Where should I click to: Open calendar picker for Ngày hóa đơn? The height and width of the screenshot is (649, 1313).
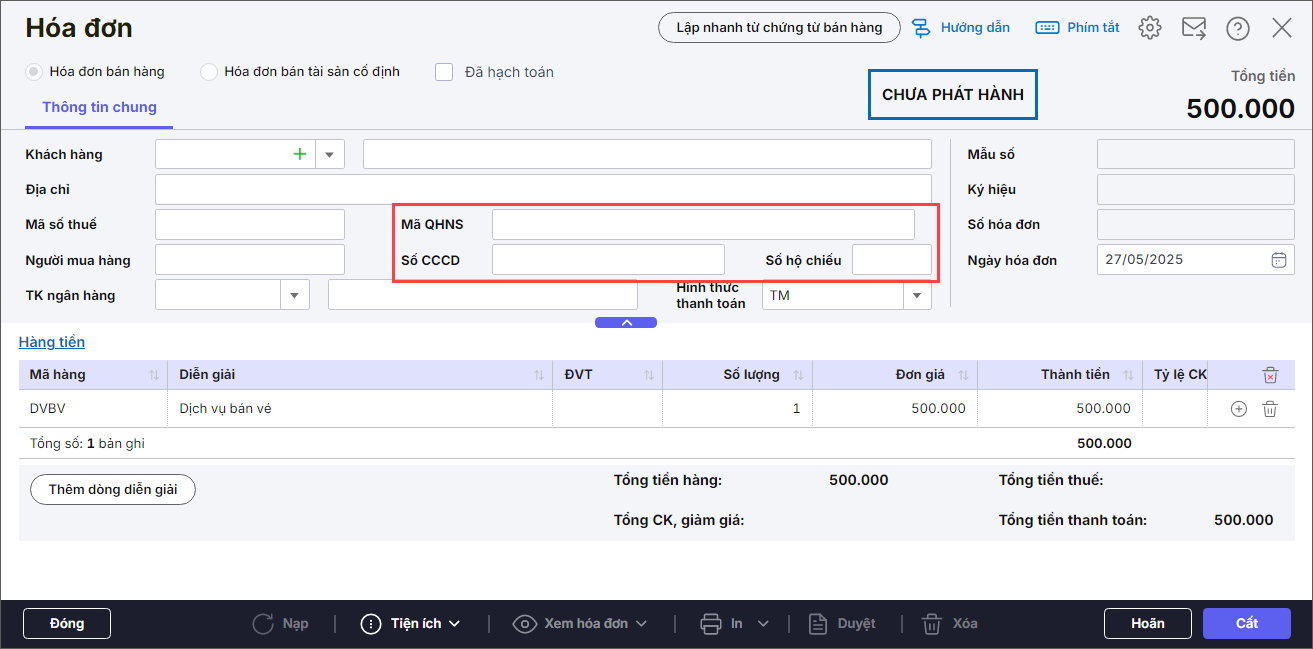click(1278, 260)
